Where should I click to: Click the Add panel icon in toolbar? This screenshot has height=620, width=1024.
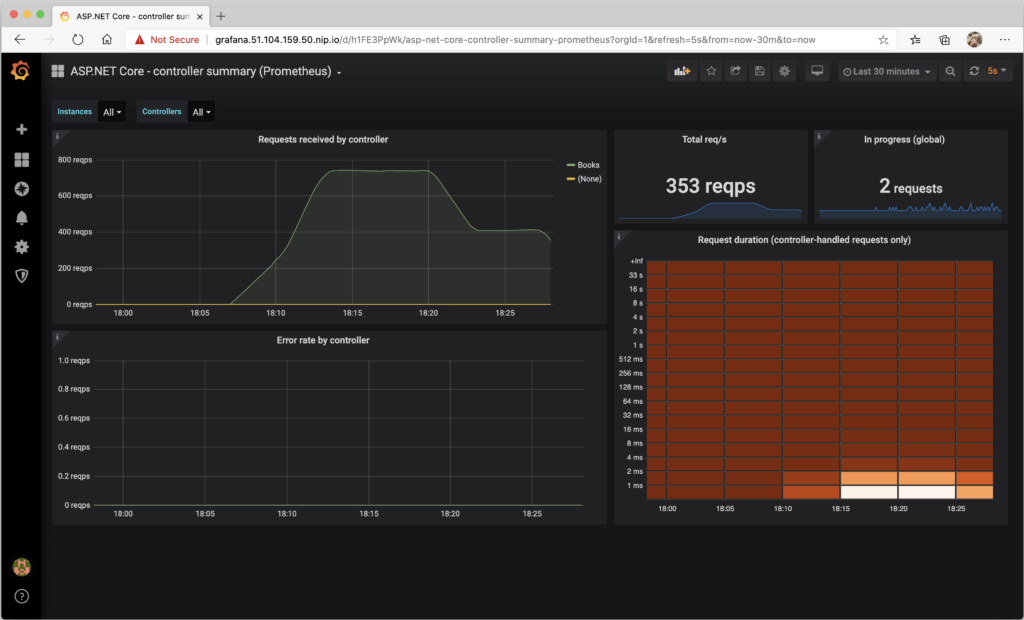pyautogui.click(x=682, y=71)
